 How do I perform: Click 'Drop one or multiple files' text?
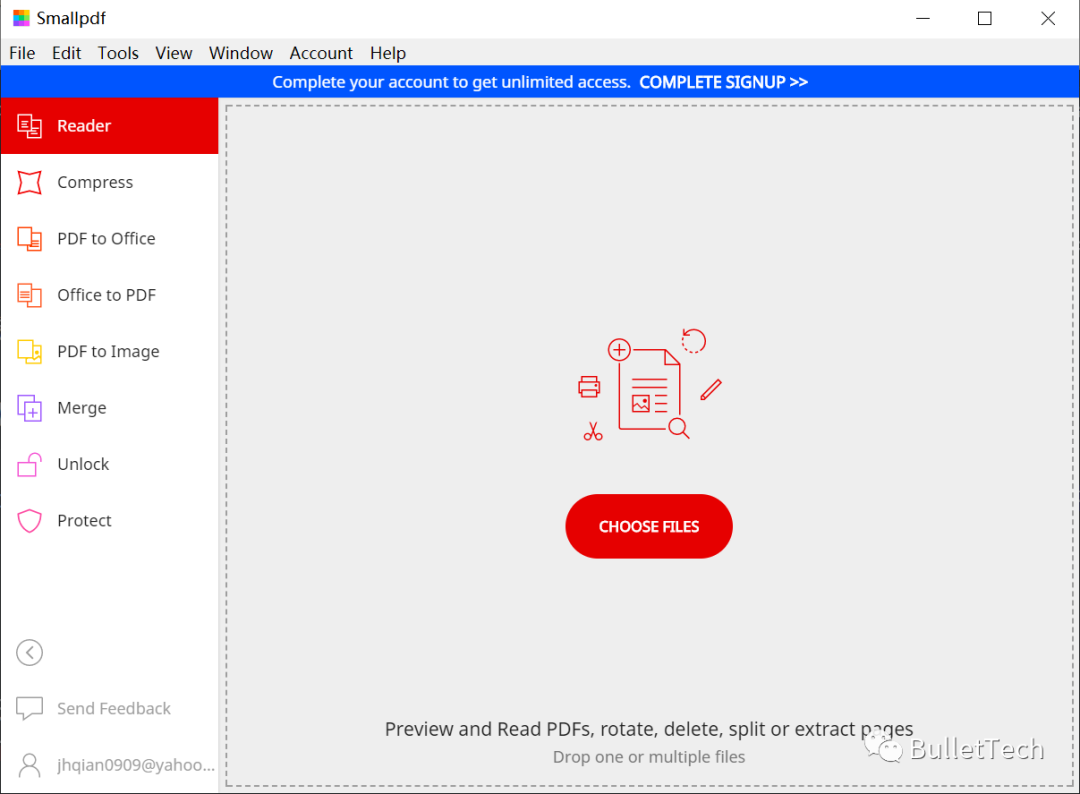pos(649,757)
